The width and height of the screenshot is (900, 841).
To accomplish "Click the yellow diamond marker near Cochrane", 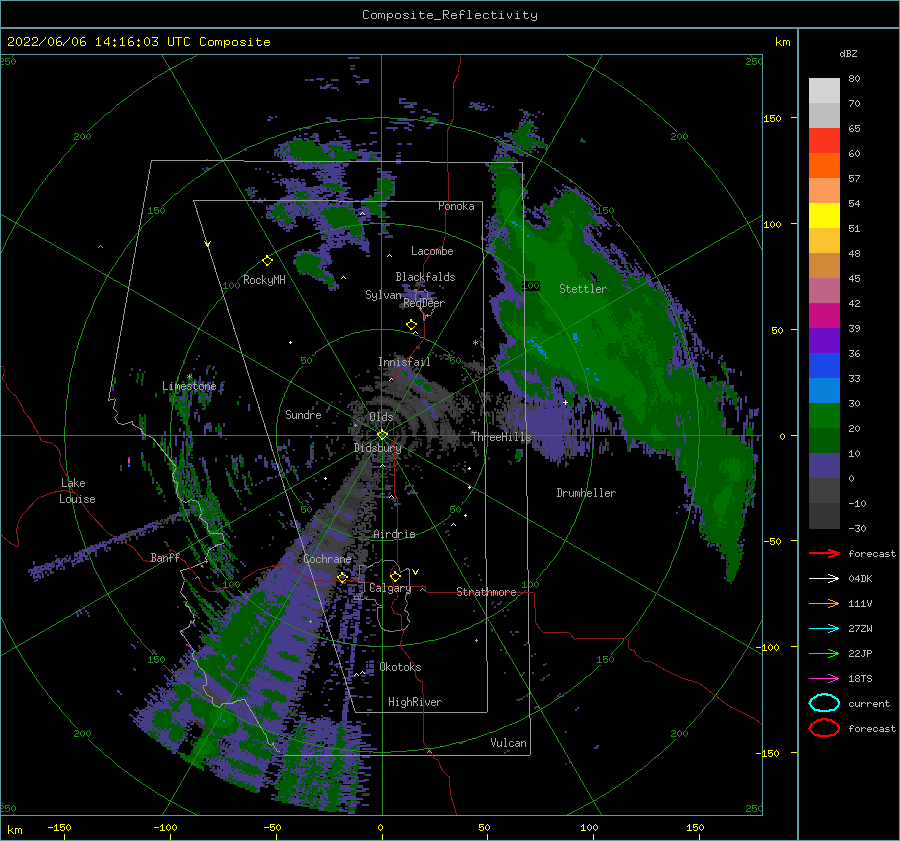I will [342, 577].
